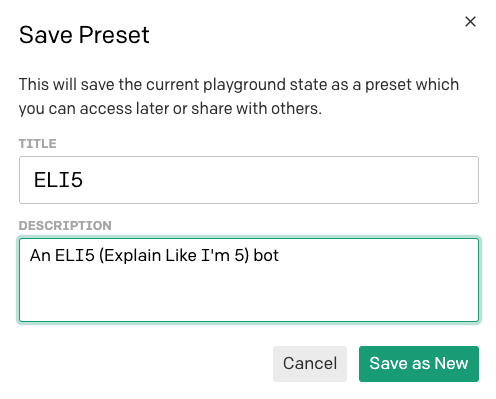Close the Save Preset dialog with the X
Image resolution: width=496 pixels, height=399 pixels.
470,22
